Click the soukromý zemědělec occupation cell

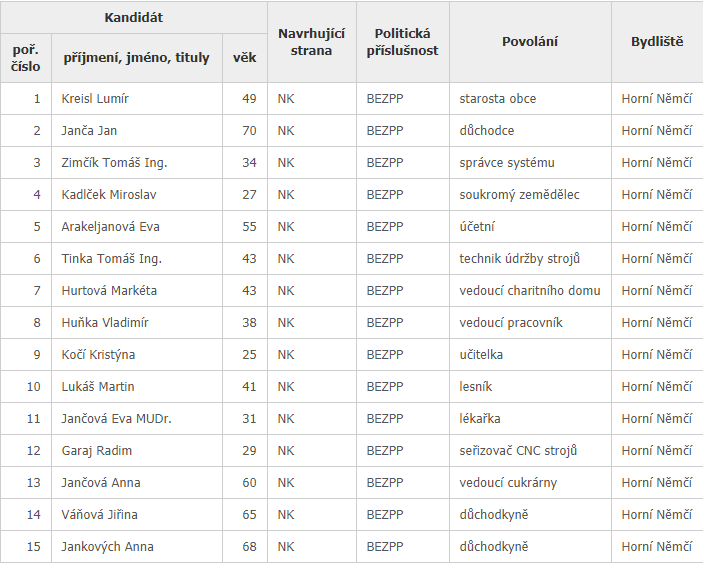click(519, 195)
